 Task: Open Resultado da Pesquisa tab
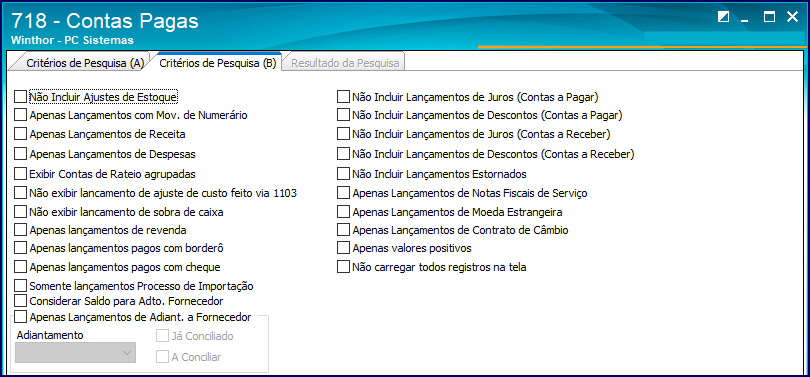(345, 64)
